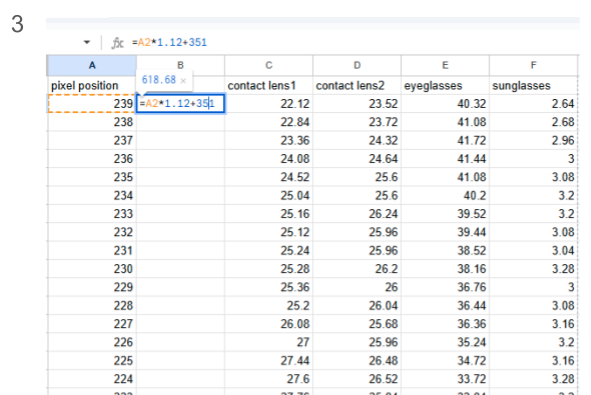Click contact lens2 value 23.52

click(x=357, y=104)
